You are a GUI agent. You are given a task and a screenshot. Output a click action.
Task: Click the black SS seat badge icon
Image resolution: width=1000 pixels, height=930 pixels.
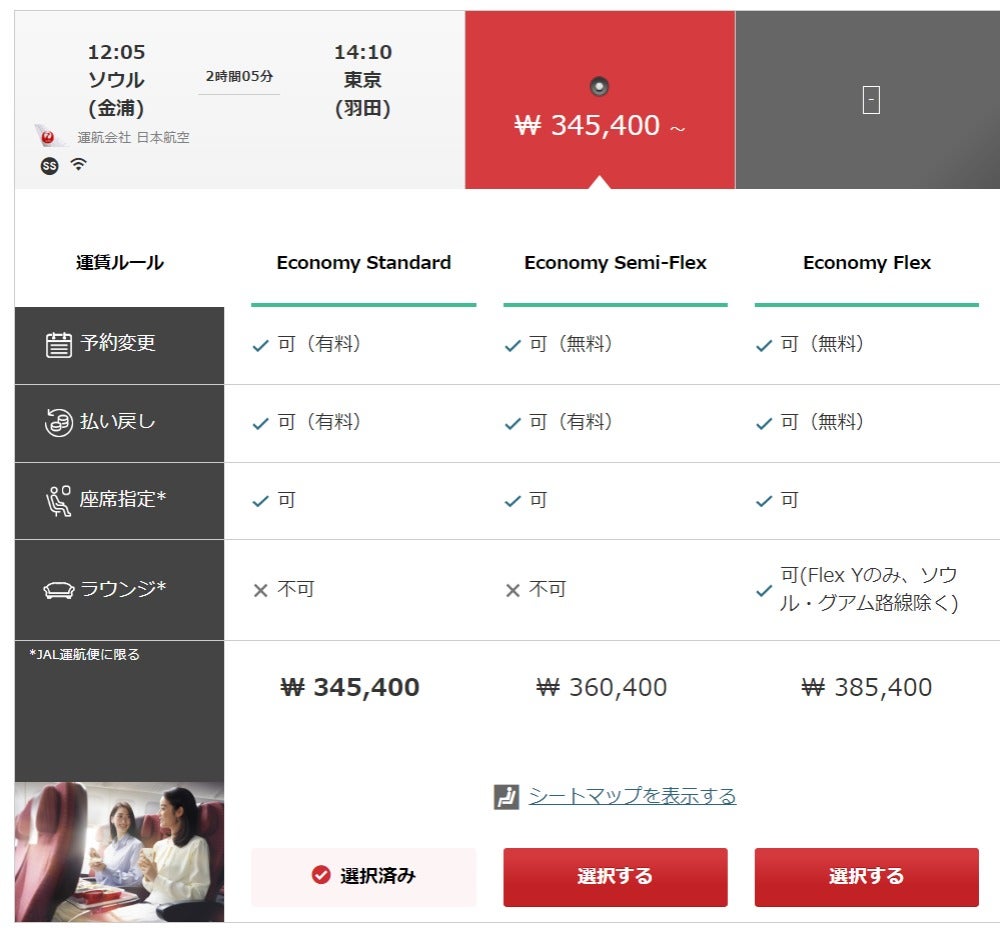(x=49, y=166)
